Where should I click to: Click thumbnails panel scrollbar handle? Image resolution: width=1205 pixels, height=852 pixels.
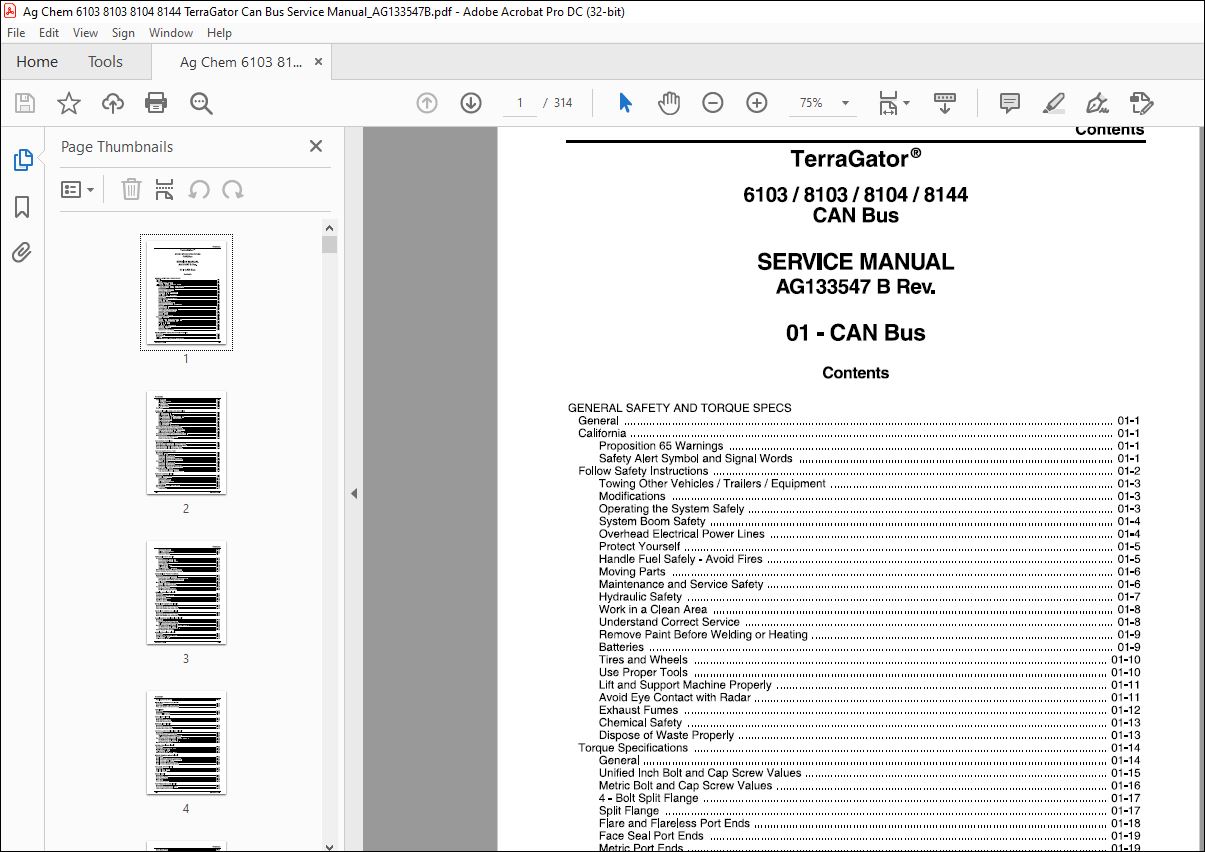click(330, 245)
